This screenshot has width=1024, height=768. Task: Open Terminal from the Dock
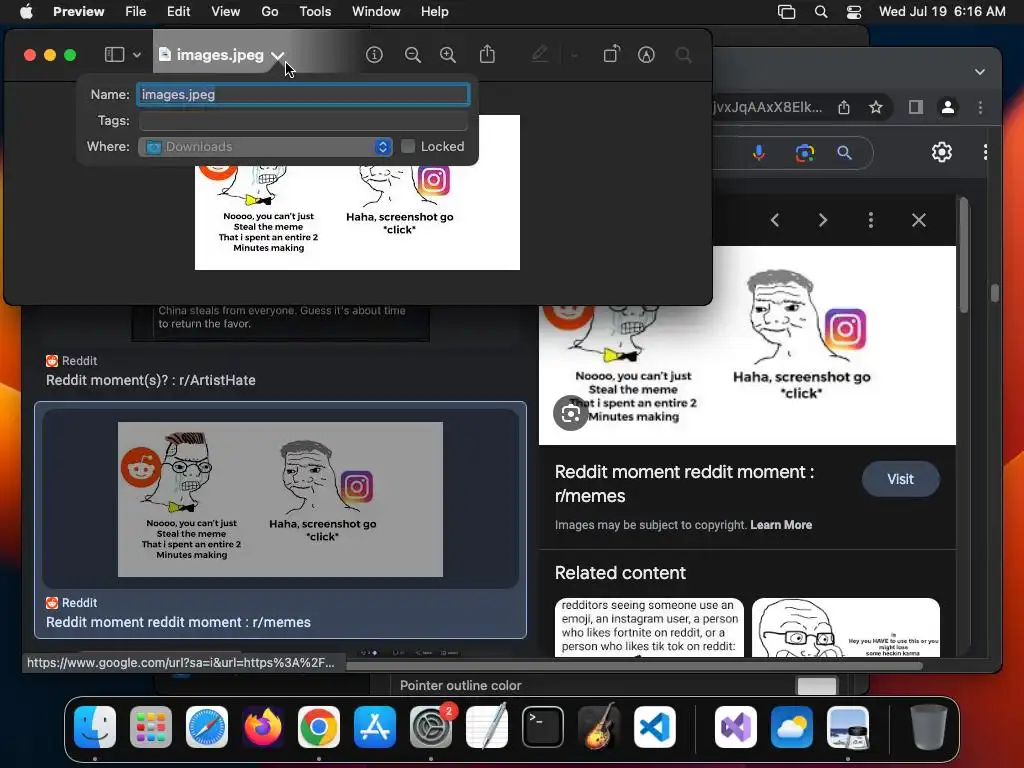543,727
